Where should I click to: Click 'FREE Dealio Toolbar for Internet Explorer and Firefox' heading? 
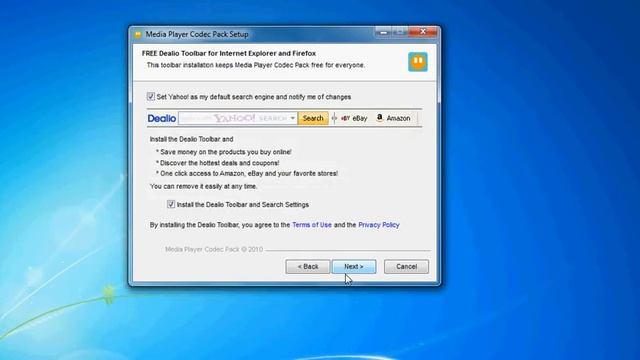point(229,53)
